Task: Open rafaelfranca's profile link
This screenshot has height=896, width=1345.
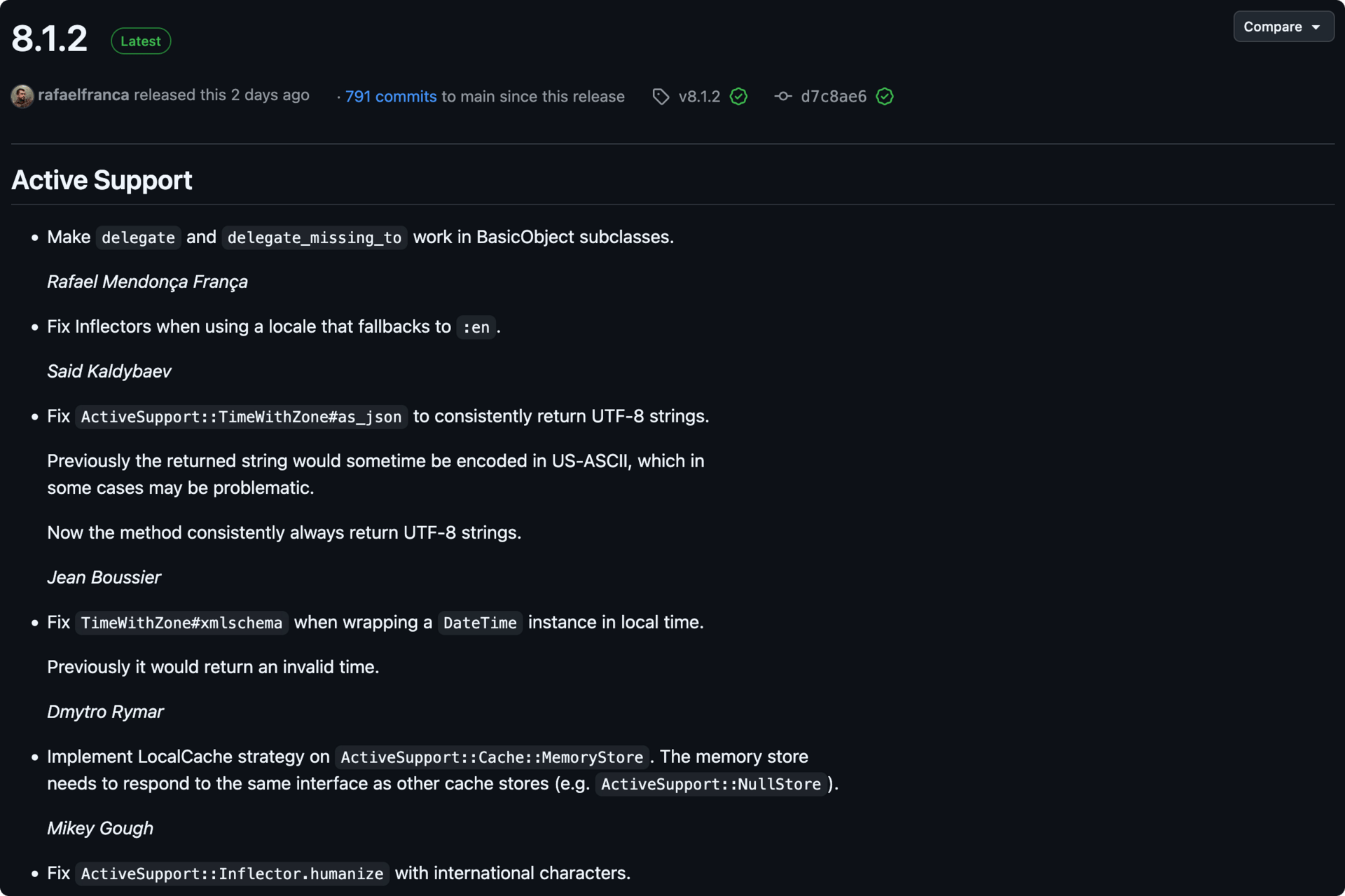Action: [83, 95]
